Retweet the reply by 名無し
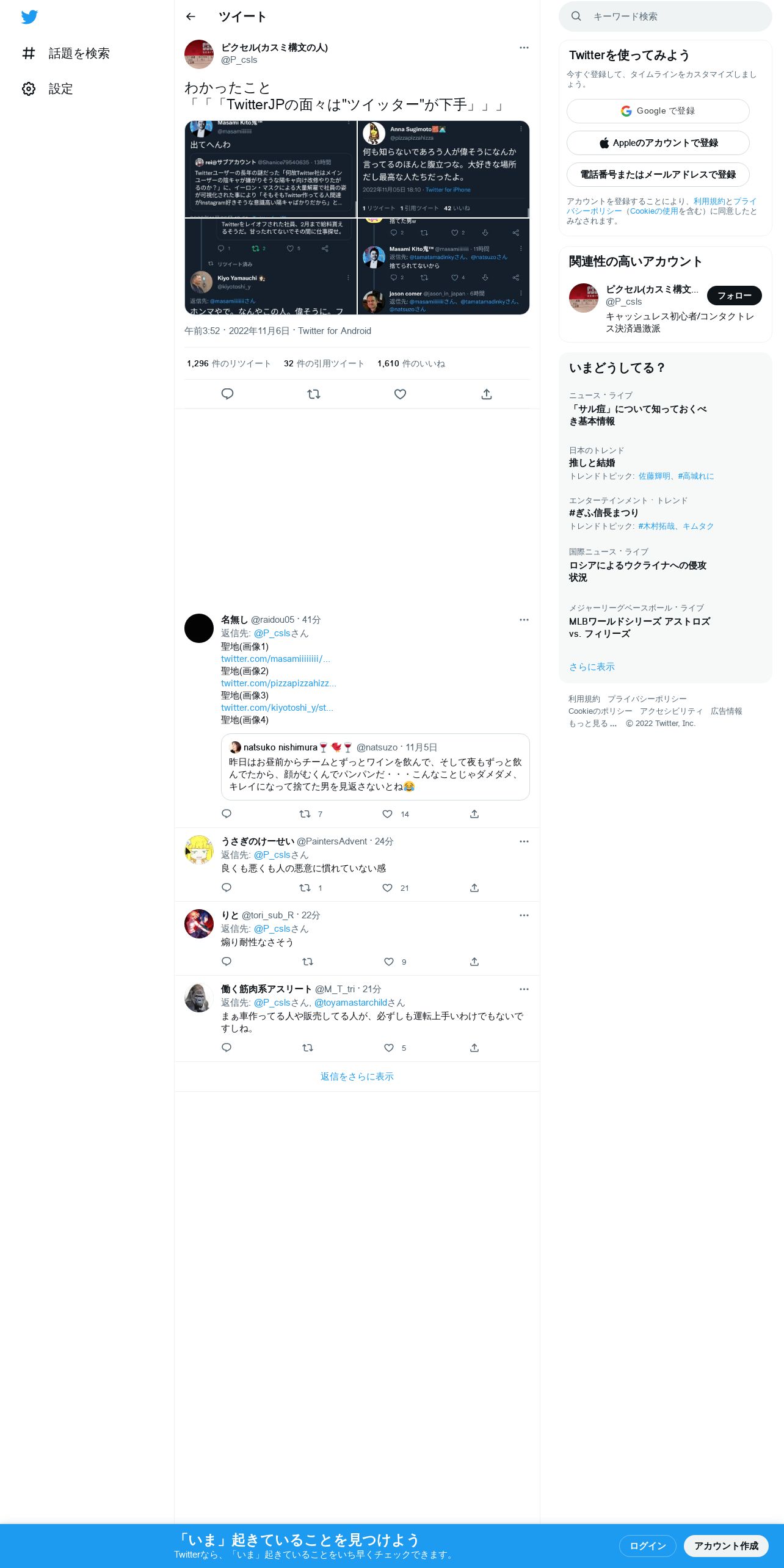Viewport: 784px width, 1568px height. pyautogui.click(x=305, y=814)
